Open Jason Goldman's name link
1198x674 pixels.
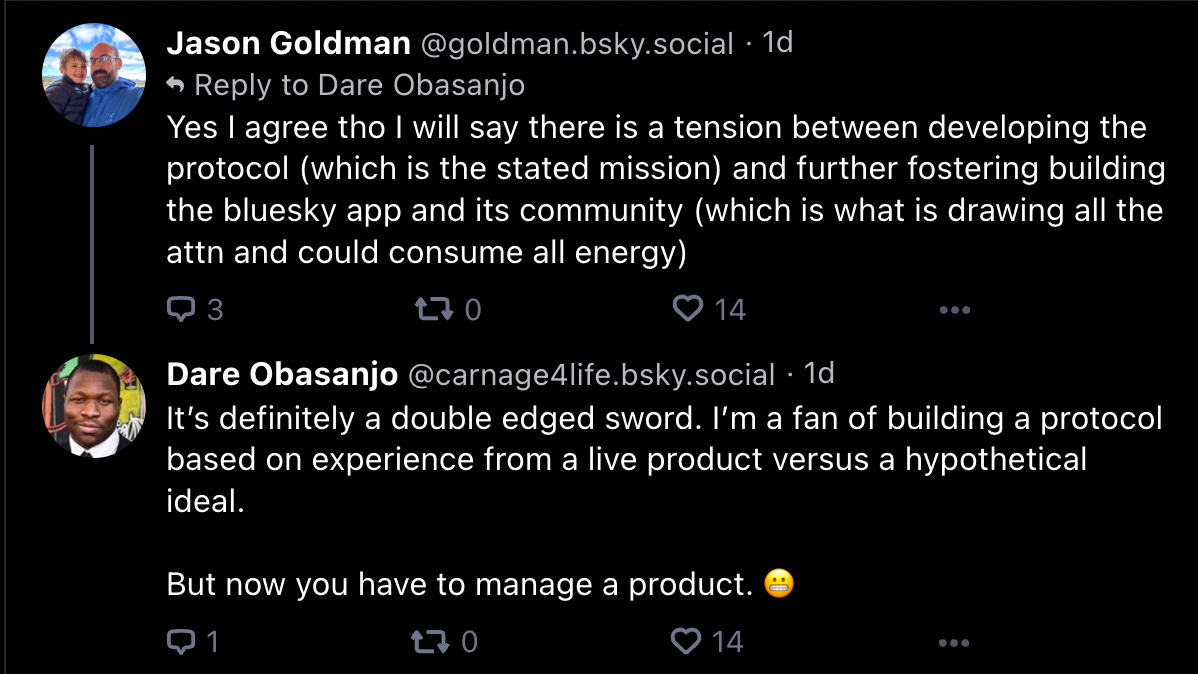pos(289,44)
